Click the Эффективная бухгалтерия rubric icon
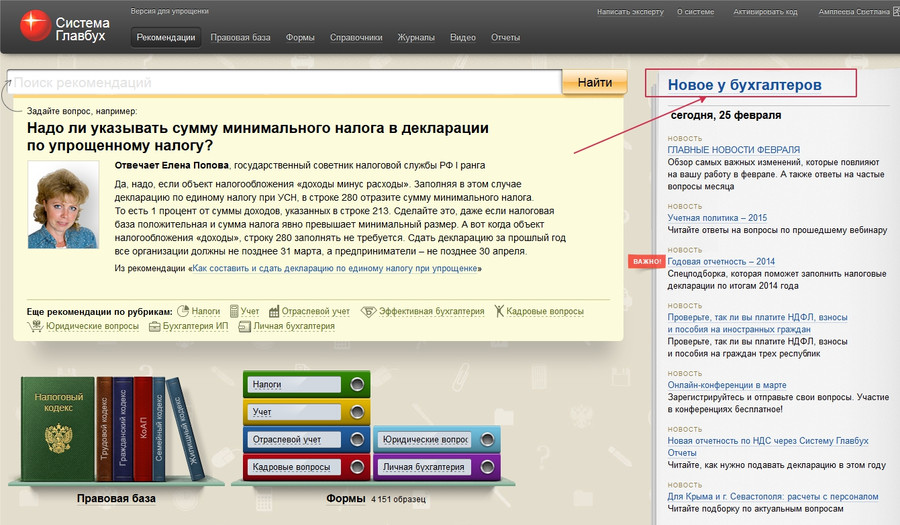The width and height of the screenshot is (900, 525). pyautogui.click(x=368, y=311)
